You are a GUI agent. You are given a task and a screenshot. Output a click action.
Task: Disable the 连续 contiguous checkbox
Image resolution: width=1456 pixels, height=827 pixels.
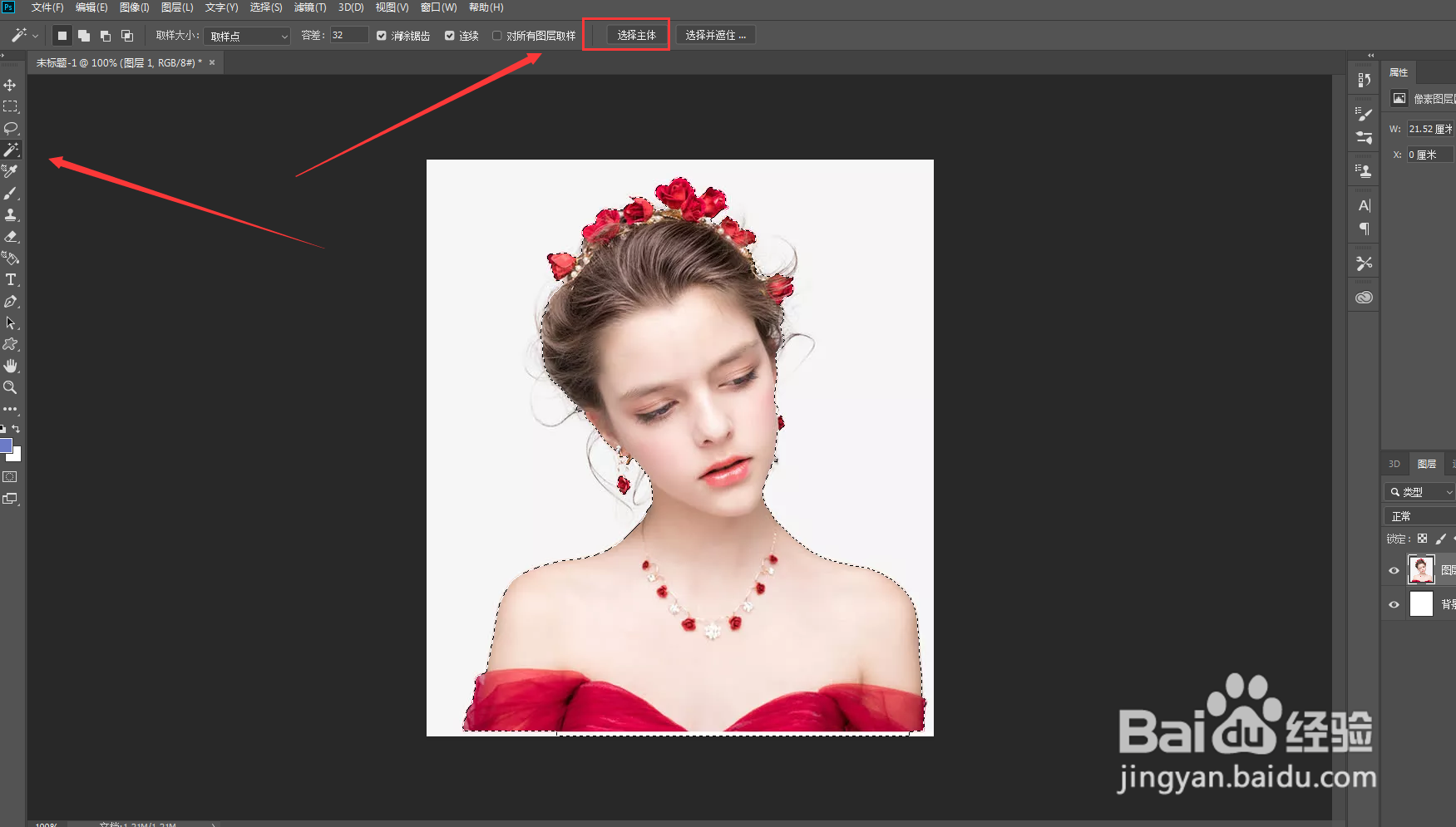(x=450, y=36)
